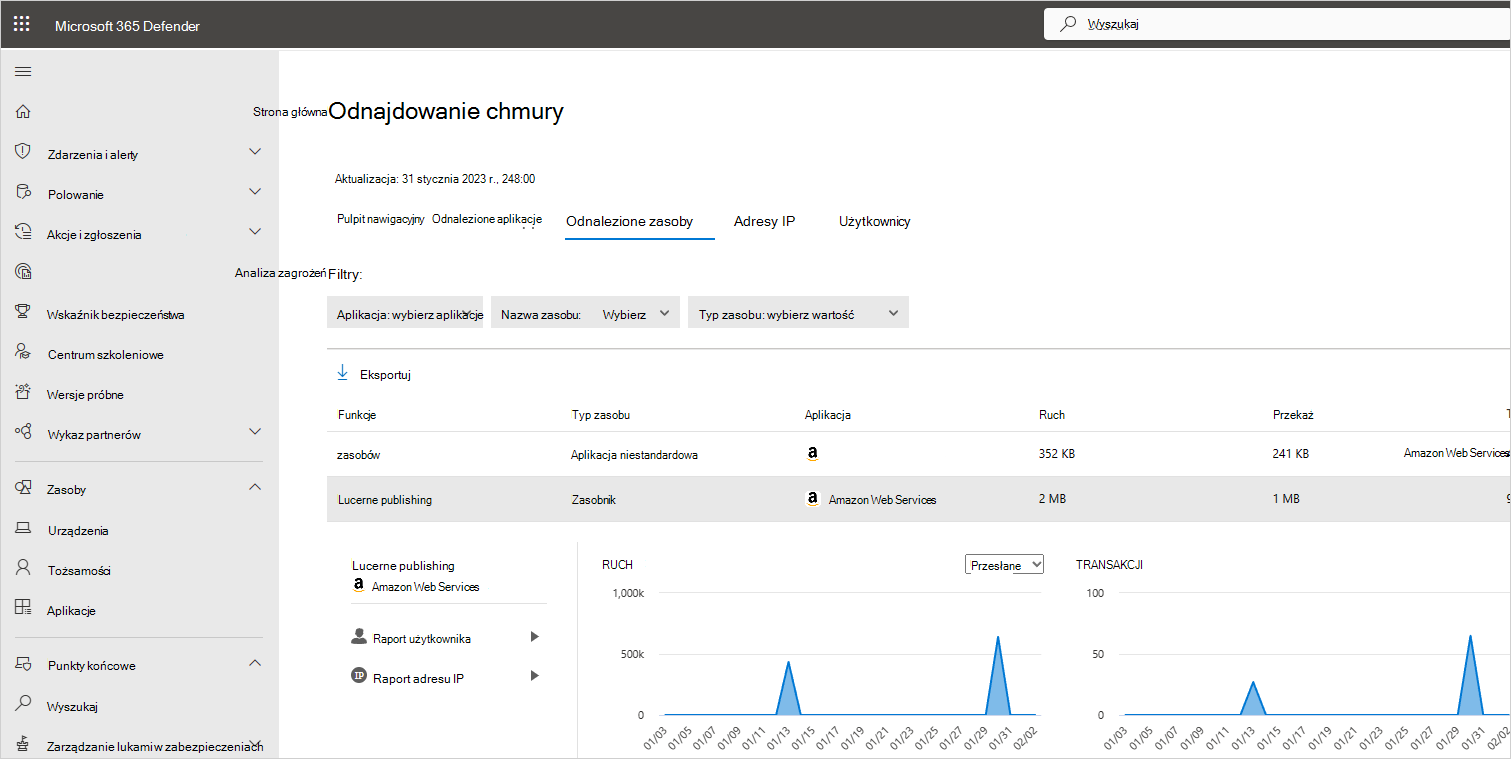Click the magnifier icon beside sidebar Wyszukaj
This screenshot has width=1511, height=759.
click(x=23, y=704)
